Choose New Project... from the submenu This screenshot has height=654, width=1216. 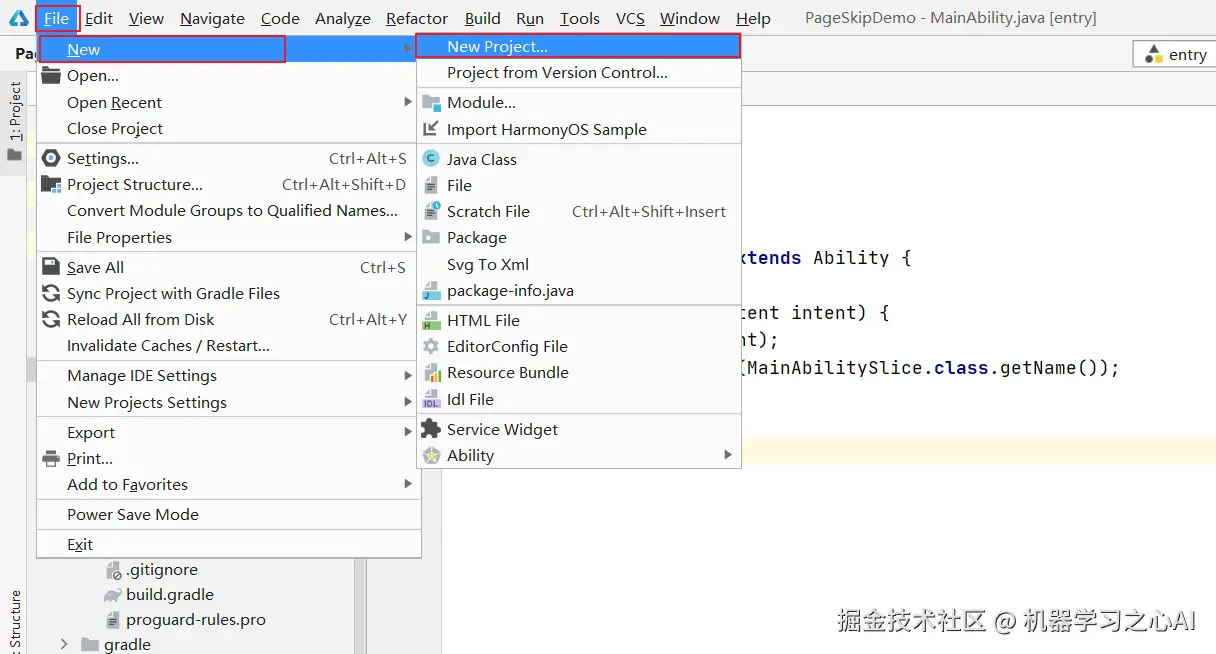click(x=579, y=46)
